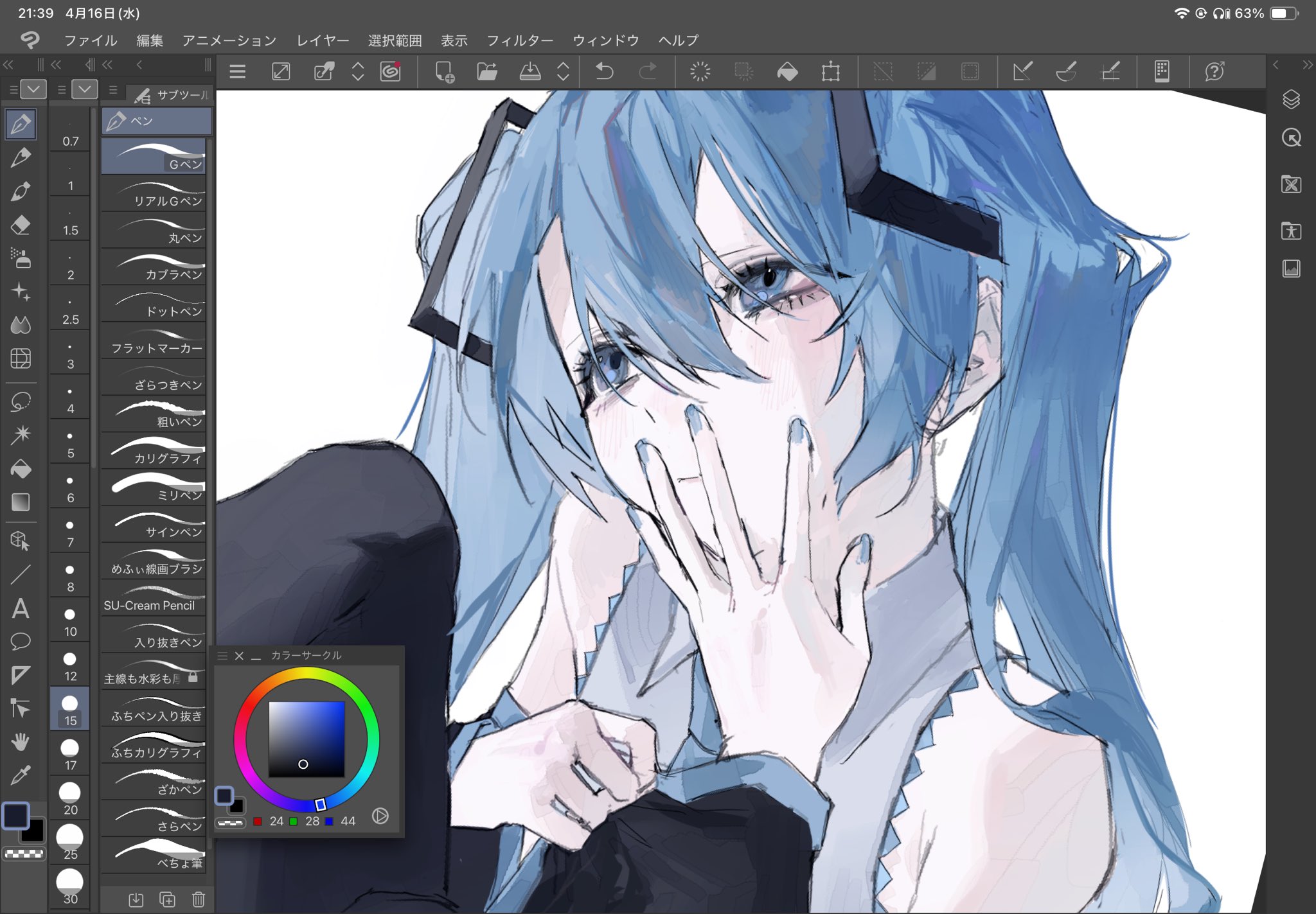Choose the フラットマーカー sub tool
The image size is (1316, 914).
click(x=154, y=340)
